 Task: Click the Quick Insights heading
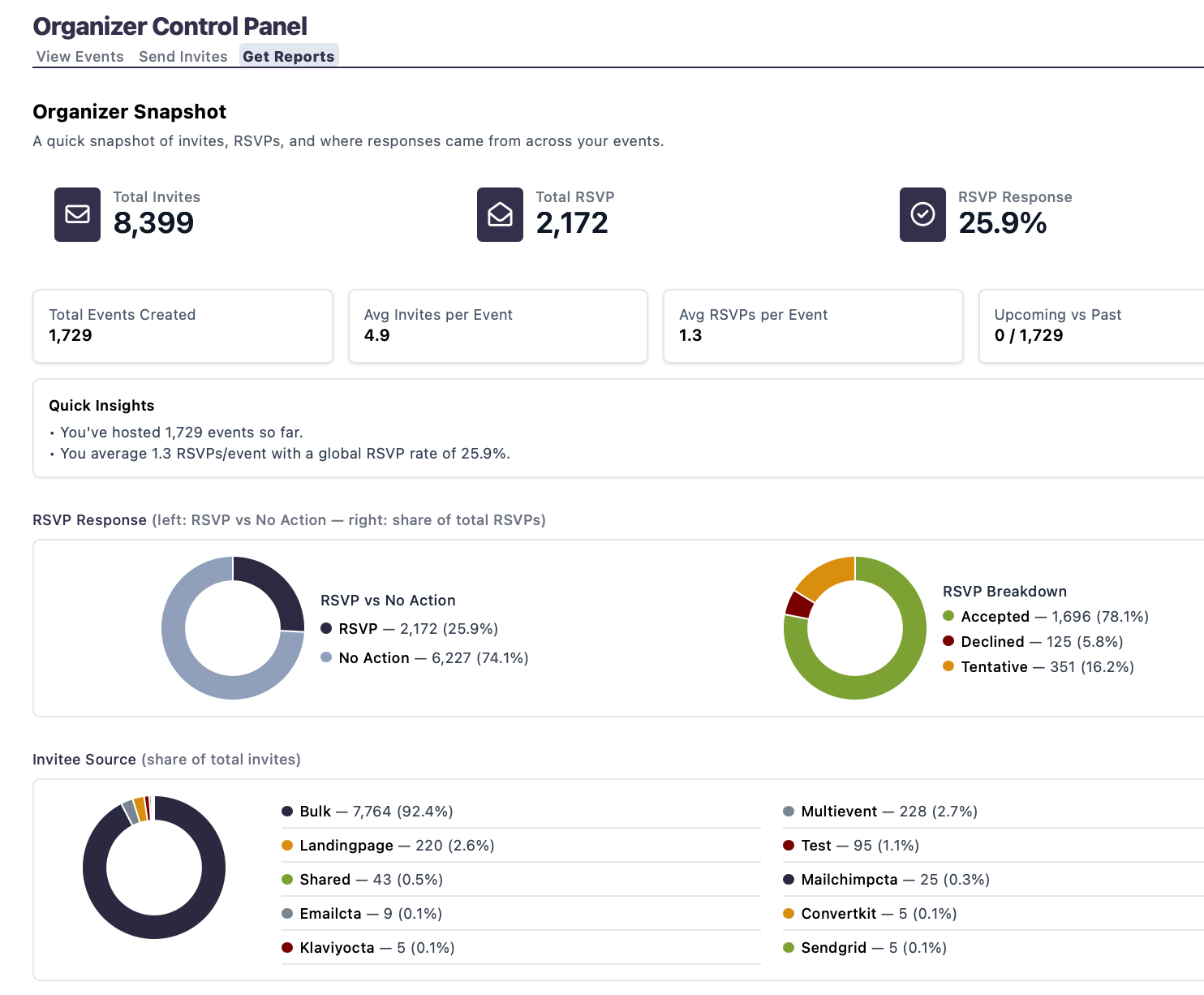tap(101, 405)
